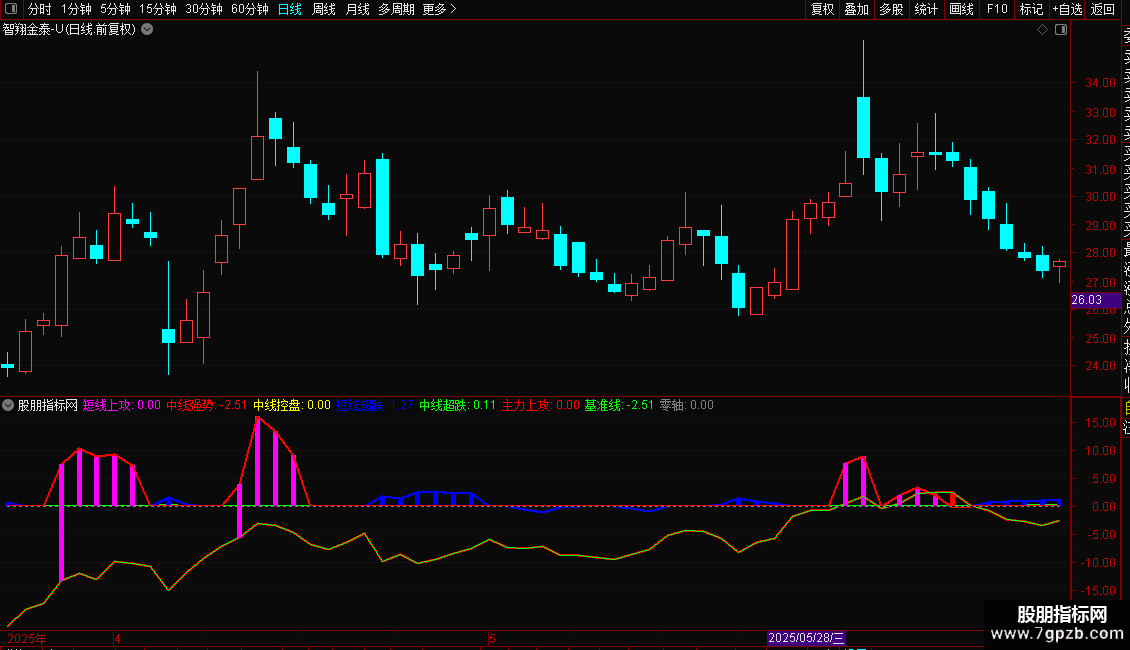Expand the 智翔金泰-U chart title dropdown

click(x=147, y=30)
